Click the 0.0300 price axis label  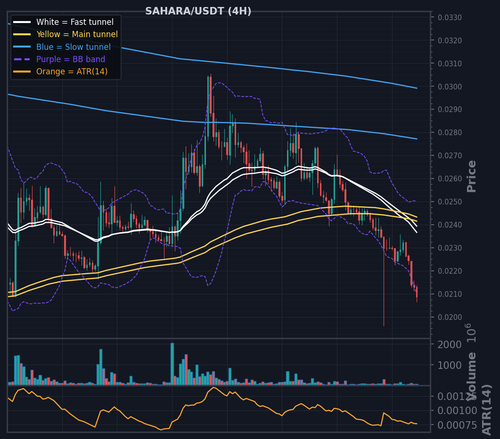tap(450, 87)
